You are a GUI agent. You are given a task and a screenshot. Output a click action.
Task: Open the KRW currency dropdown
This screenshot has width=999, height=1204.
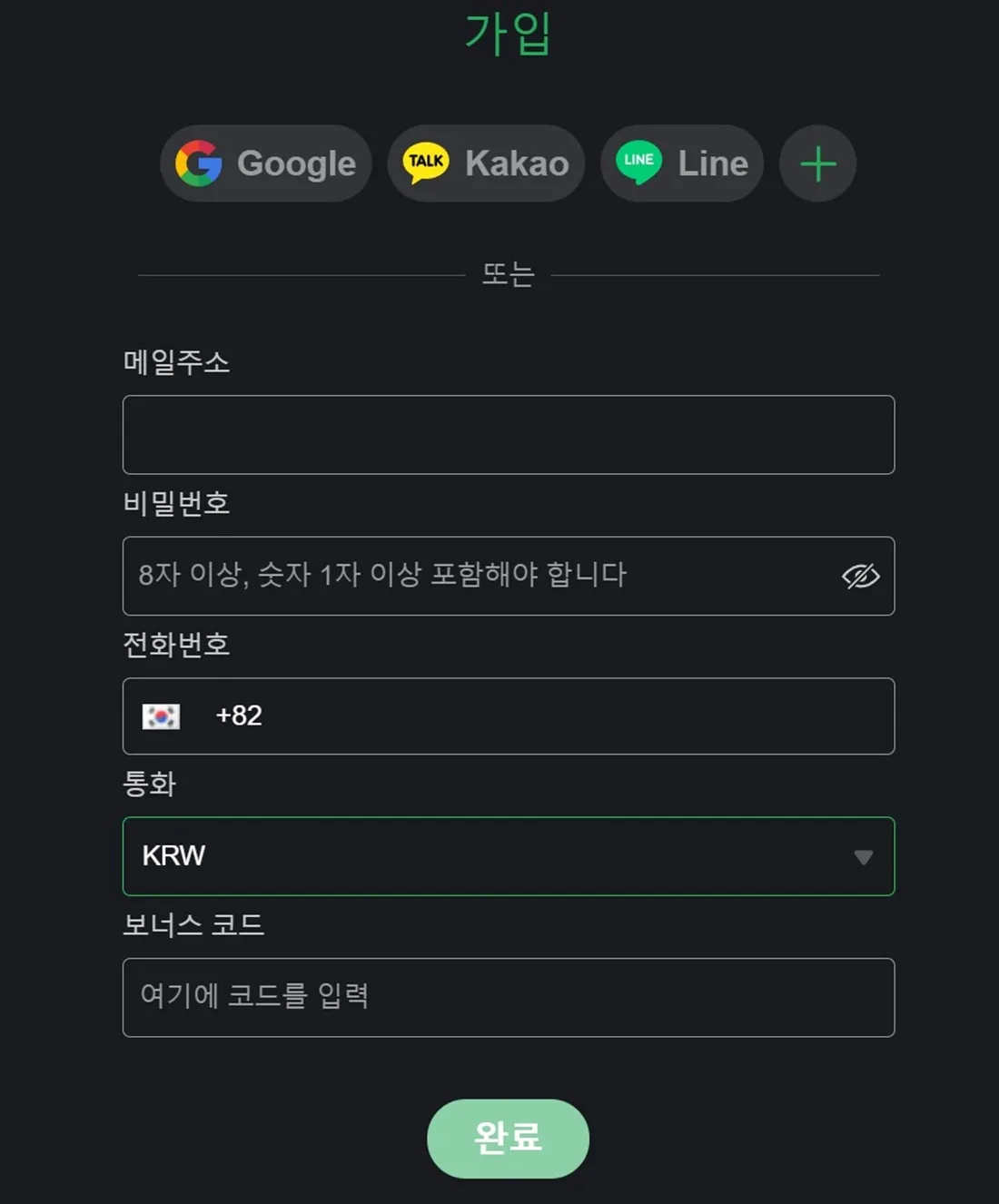[x=490, y=856]
